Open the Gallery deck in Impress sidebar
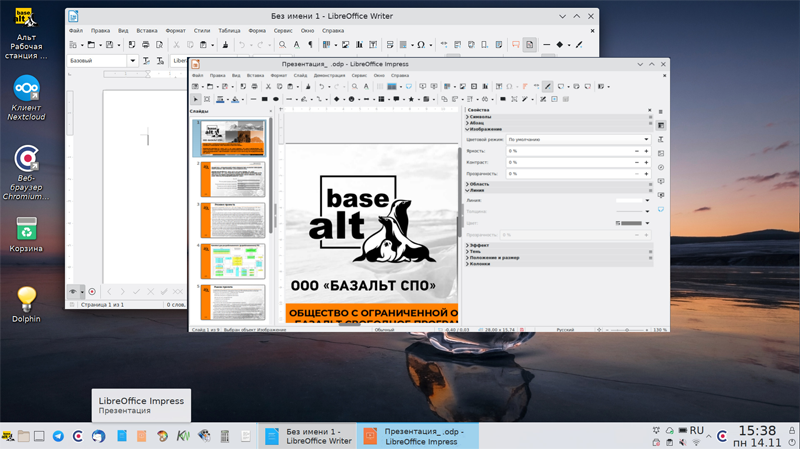This screenshot has width=800, height=449. (x=661, y=153)
